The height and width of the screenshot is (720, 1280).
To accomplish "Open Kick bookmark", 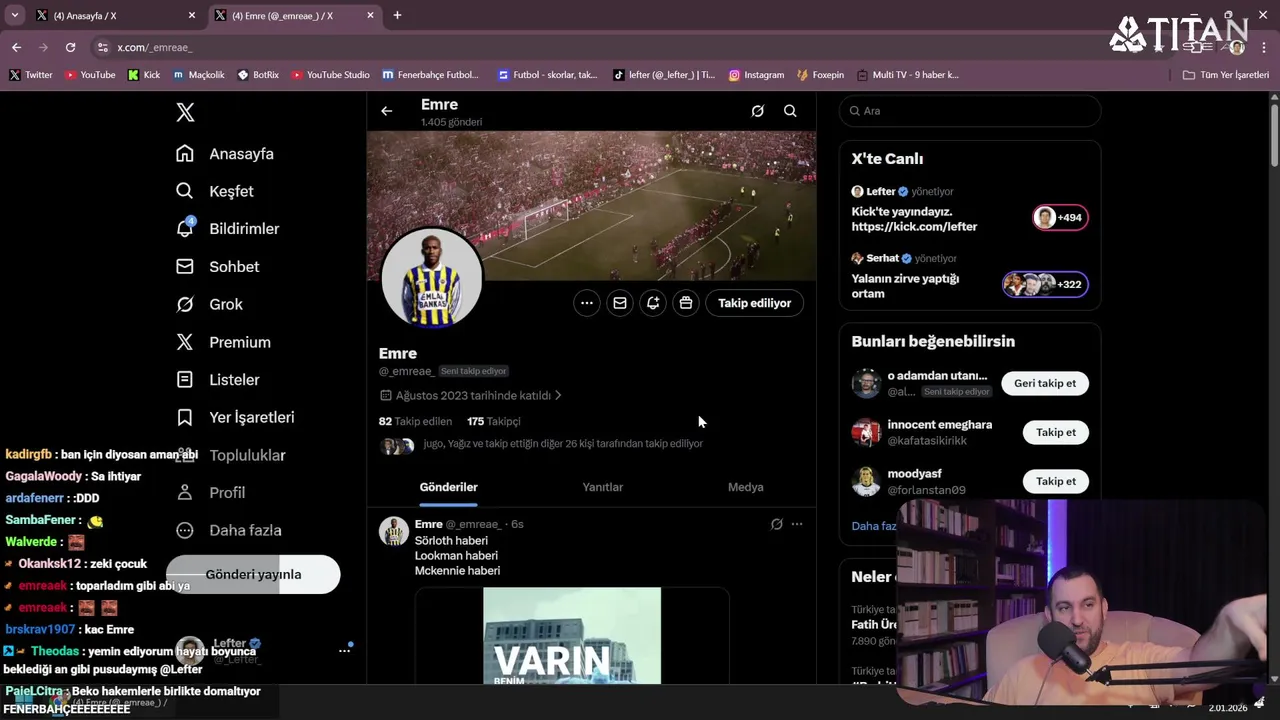I will [x=144, y=75].
